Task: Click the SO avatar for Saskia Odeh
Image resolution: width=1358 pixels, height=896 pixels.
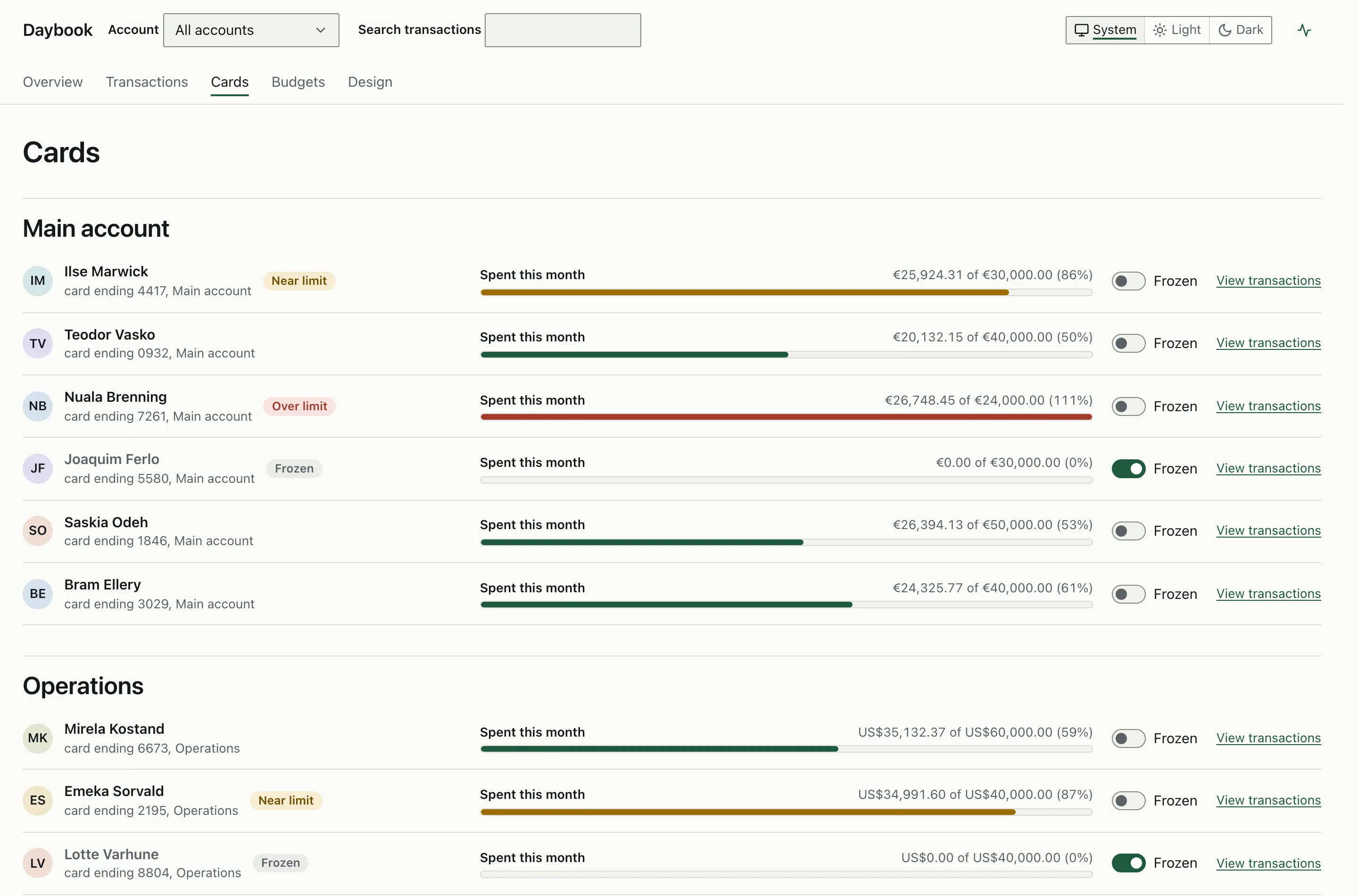Action: pos(38,531)
